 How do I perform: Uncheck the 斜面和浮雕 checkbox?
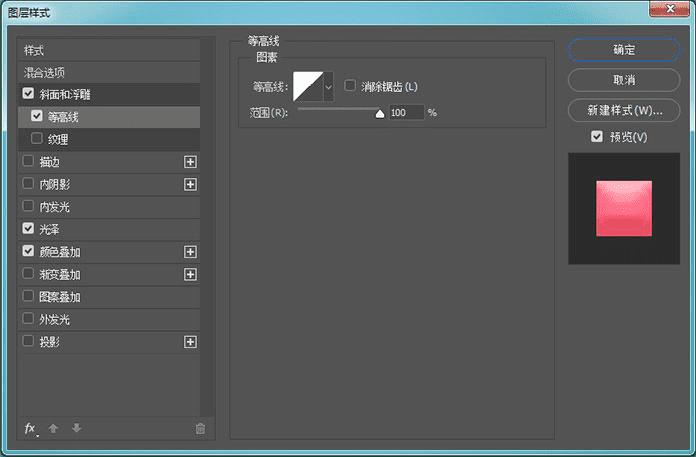click(28, 93)
